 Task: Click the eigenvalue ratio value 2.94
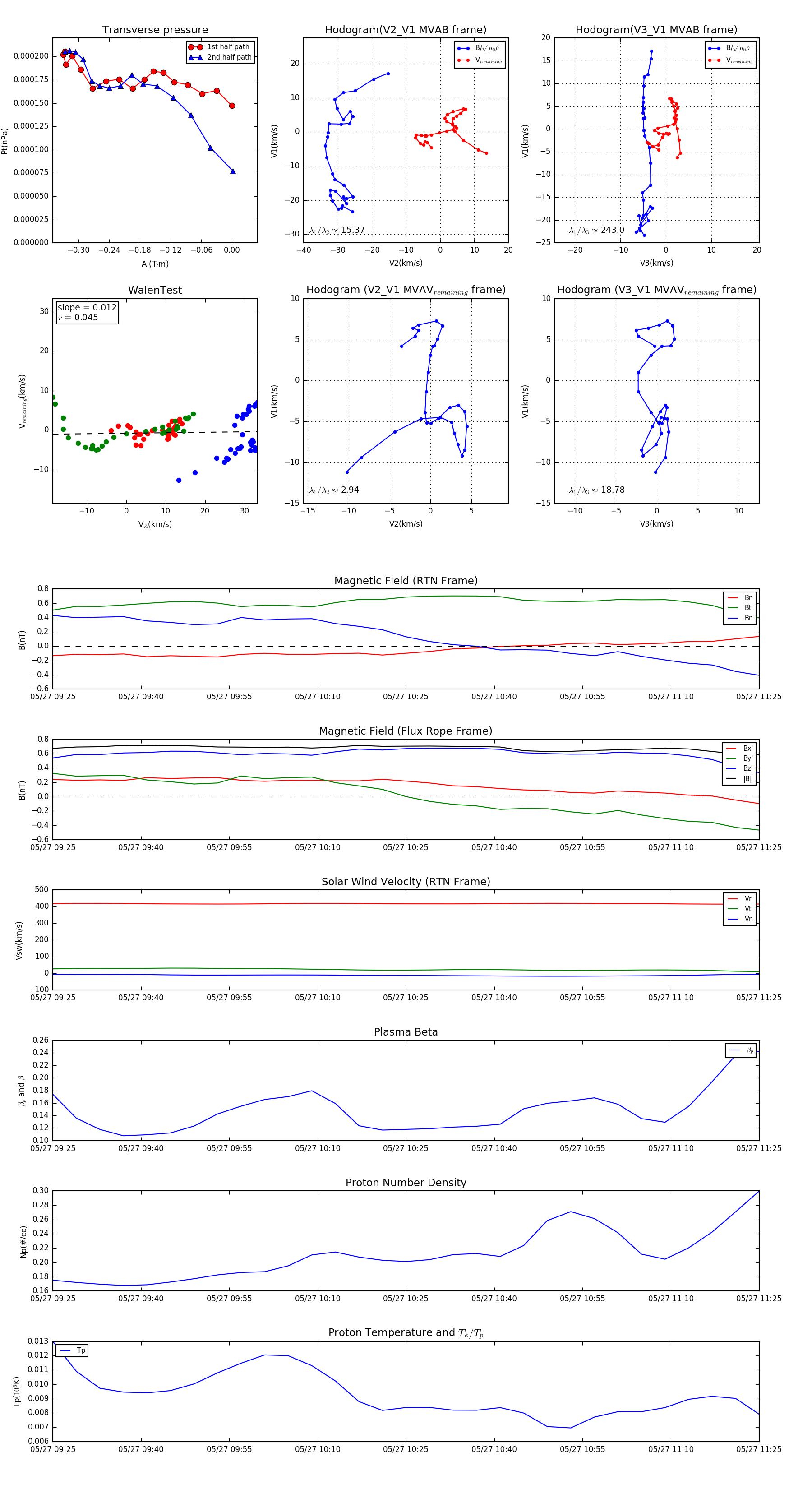[350, 490]
